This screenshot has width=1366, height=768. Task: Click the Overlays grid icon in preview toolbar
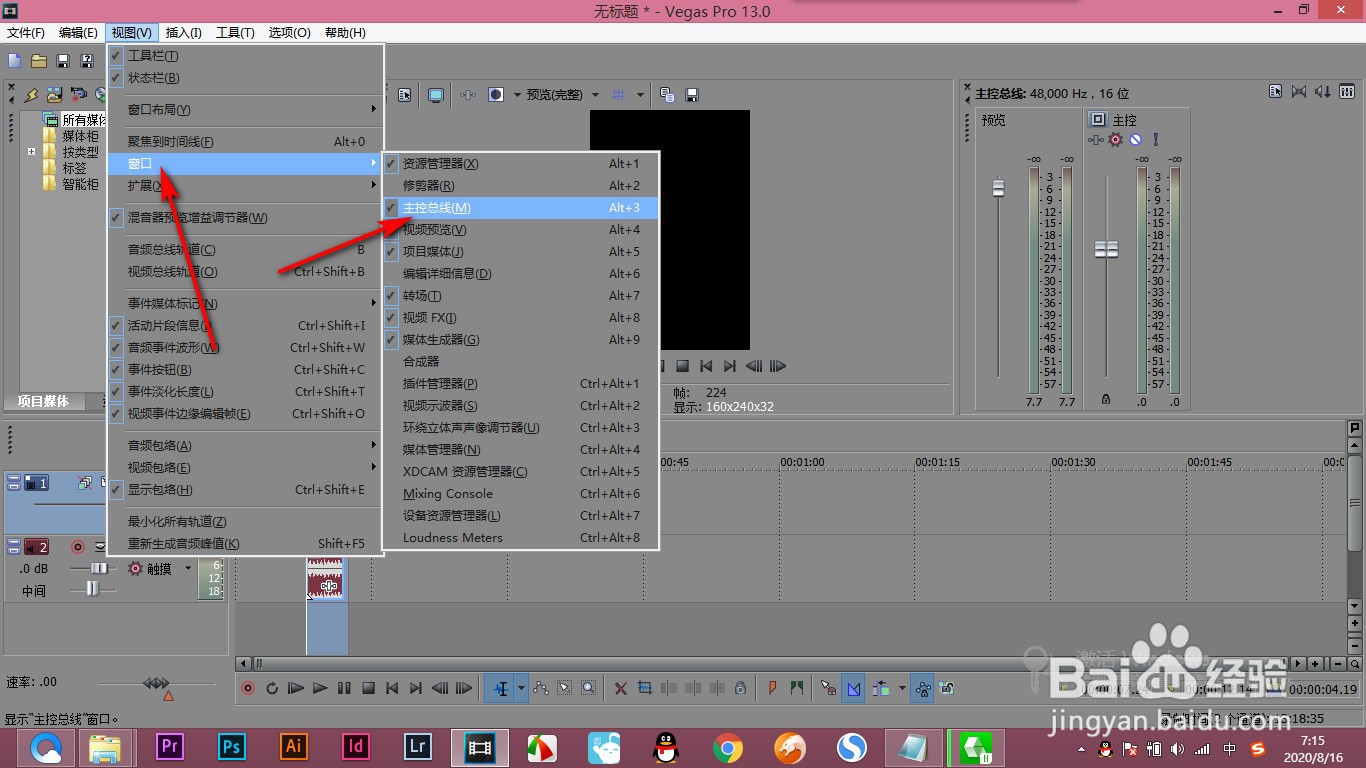click(618, 95)
